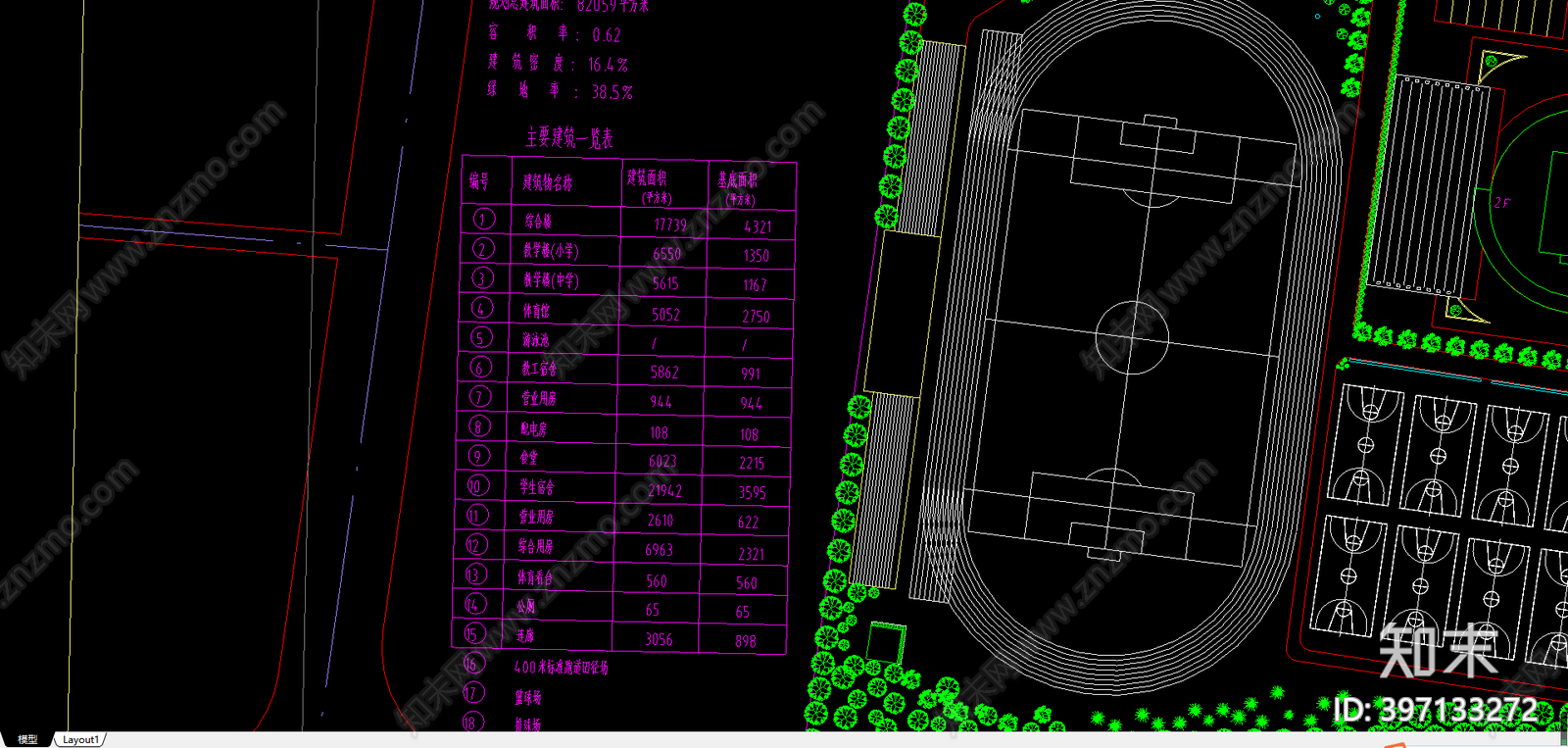
Task: Click footprint area value 2750
Action: click(x=756, y=317)
